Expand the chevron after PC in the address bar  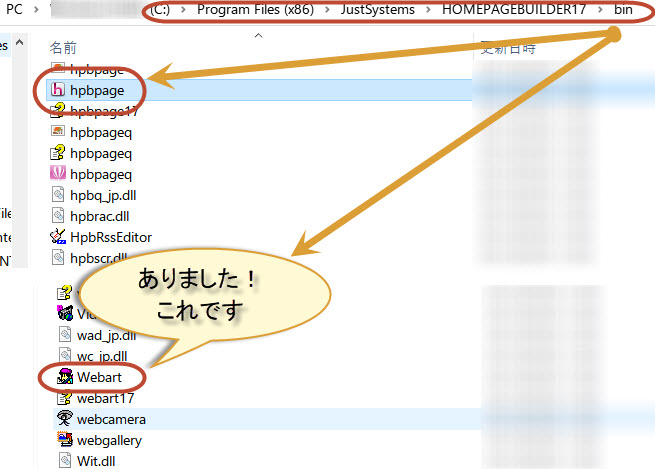36,9
